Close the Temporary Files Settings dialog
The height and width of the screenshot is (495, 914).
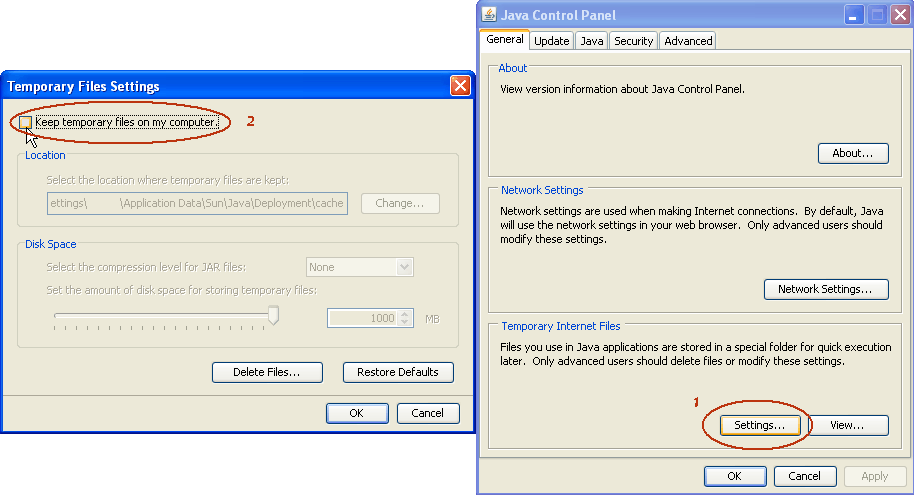coord(460,86)
